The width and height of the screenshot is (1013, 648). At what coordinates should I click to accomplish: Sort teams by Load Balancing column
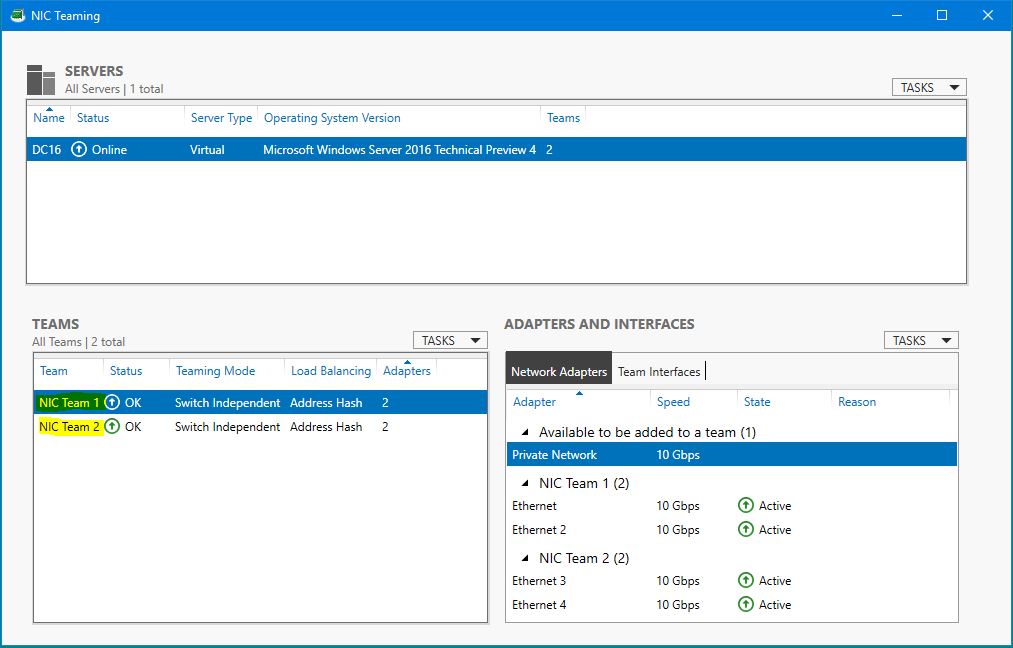[331, 371]
